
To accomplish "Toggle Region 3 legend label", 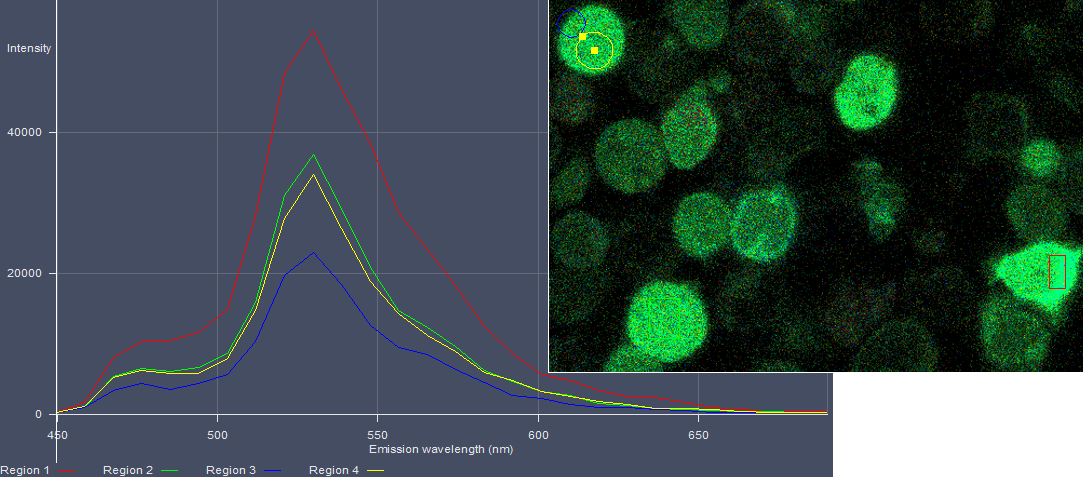I will click(x=231, y=470).
